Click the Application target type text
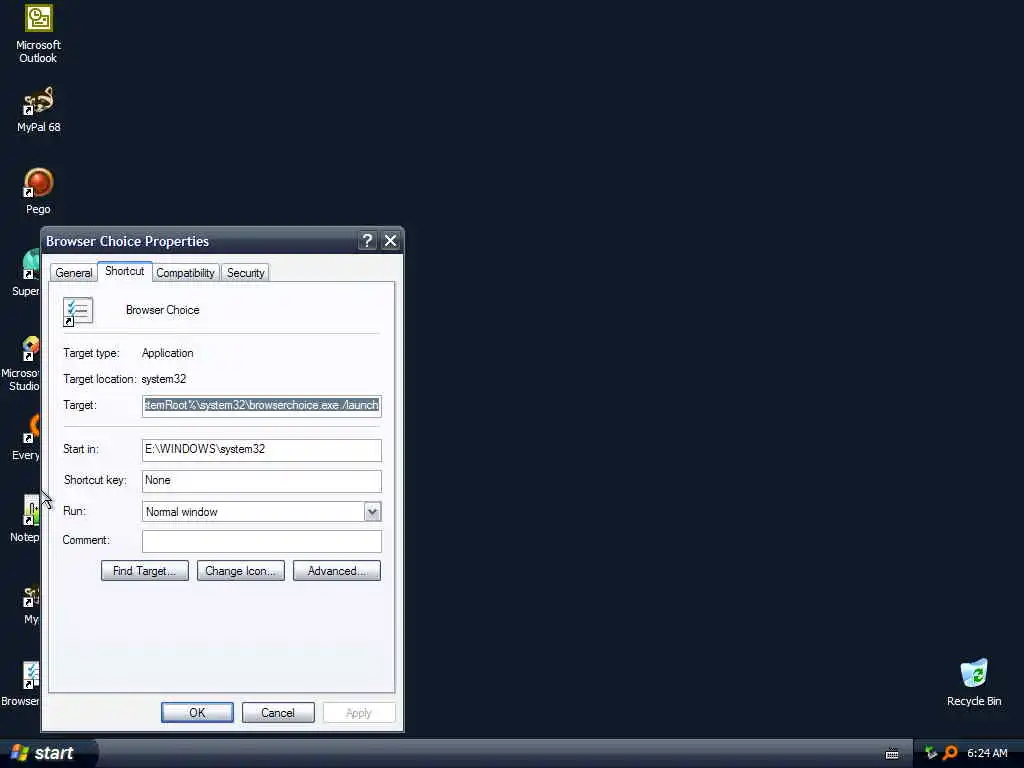The width and height of the screenshot is (1024, 768). (x=167, y=353)
